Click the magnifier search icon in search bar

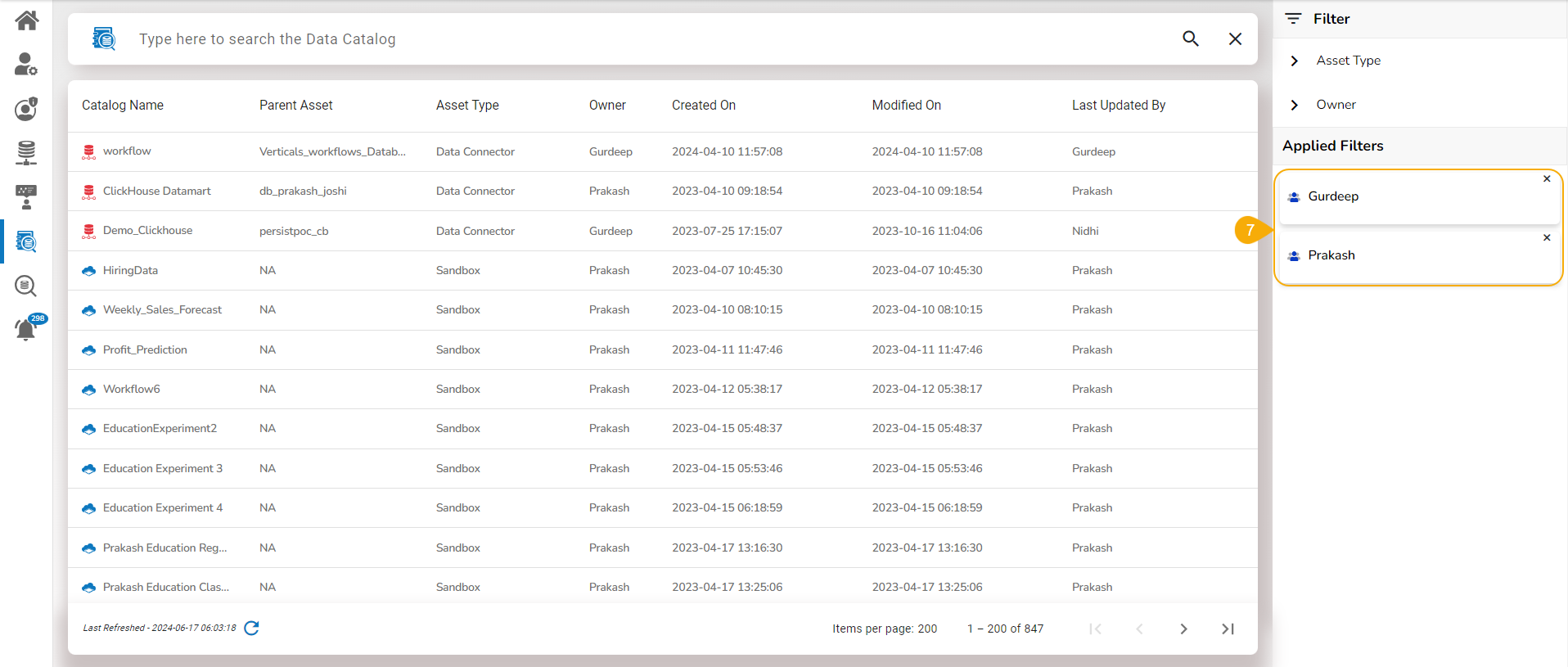[x=1191, y=38]
